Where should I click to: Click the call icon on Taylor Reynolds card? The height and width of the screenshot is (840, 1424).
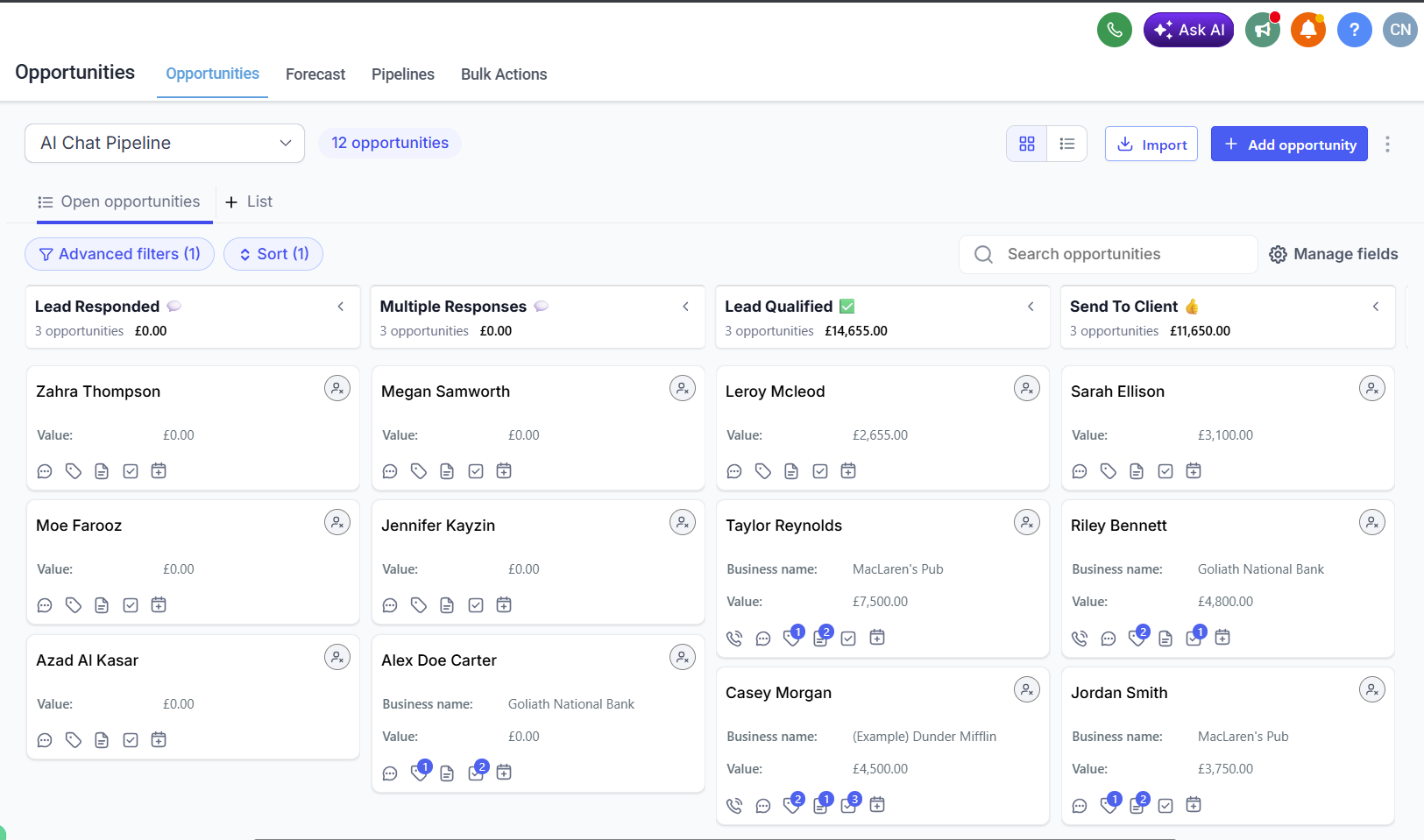point(734,639)
